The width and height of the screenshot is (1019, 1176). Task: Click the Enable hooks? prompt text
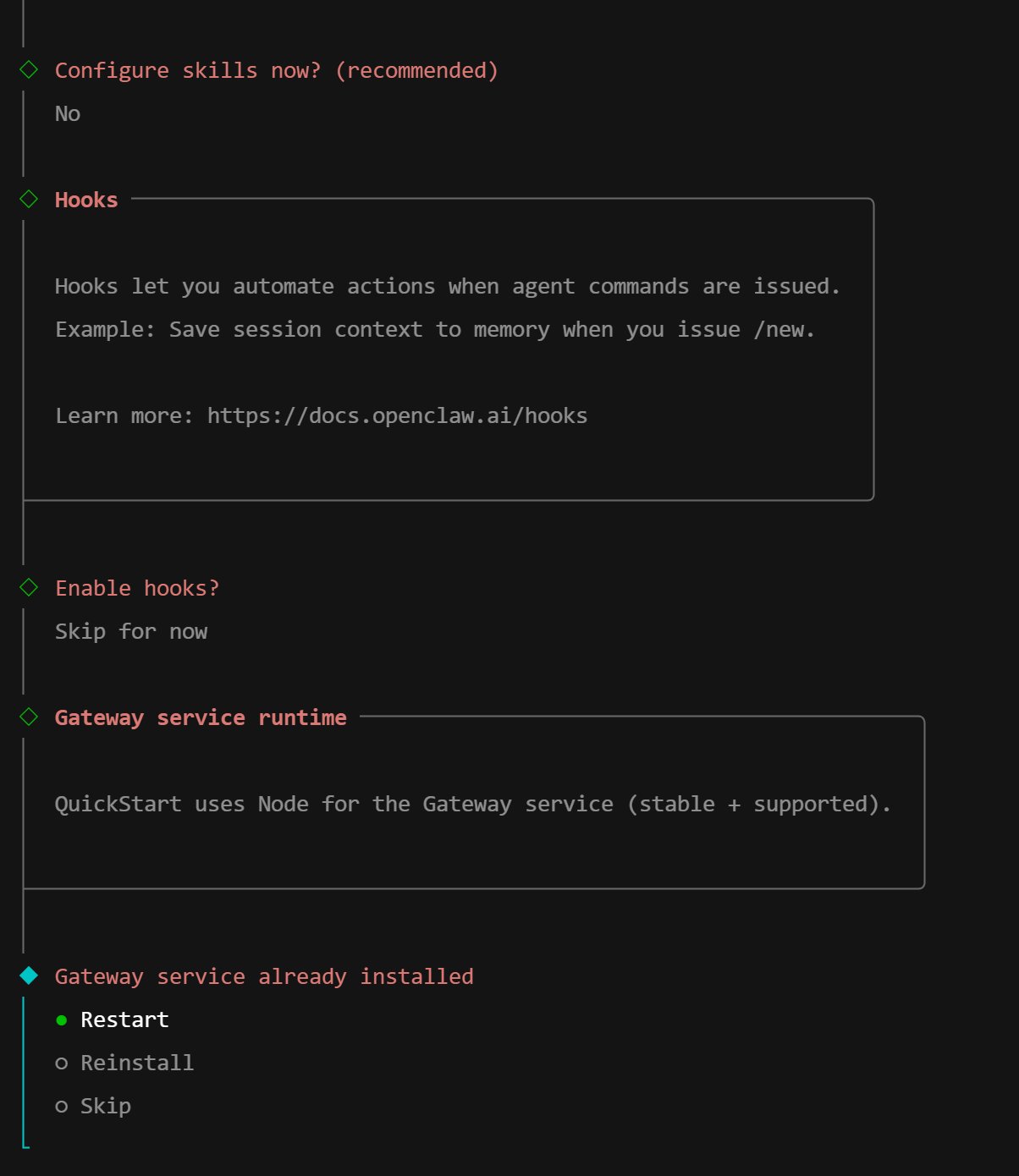click(137, 589)
